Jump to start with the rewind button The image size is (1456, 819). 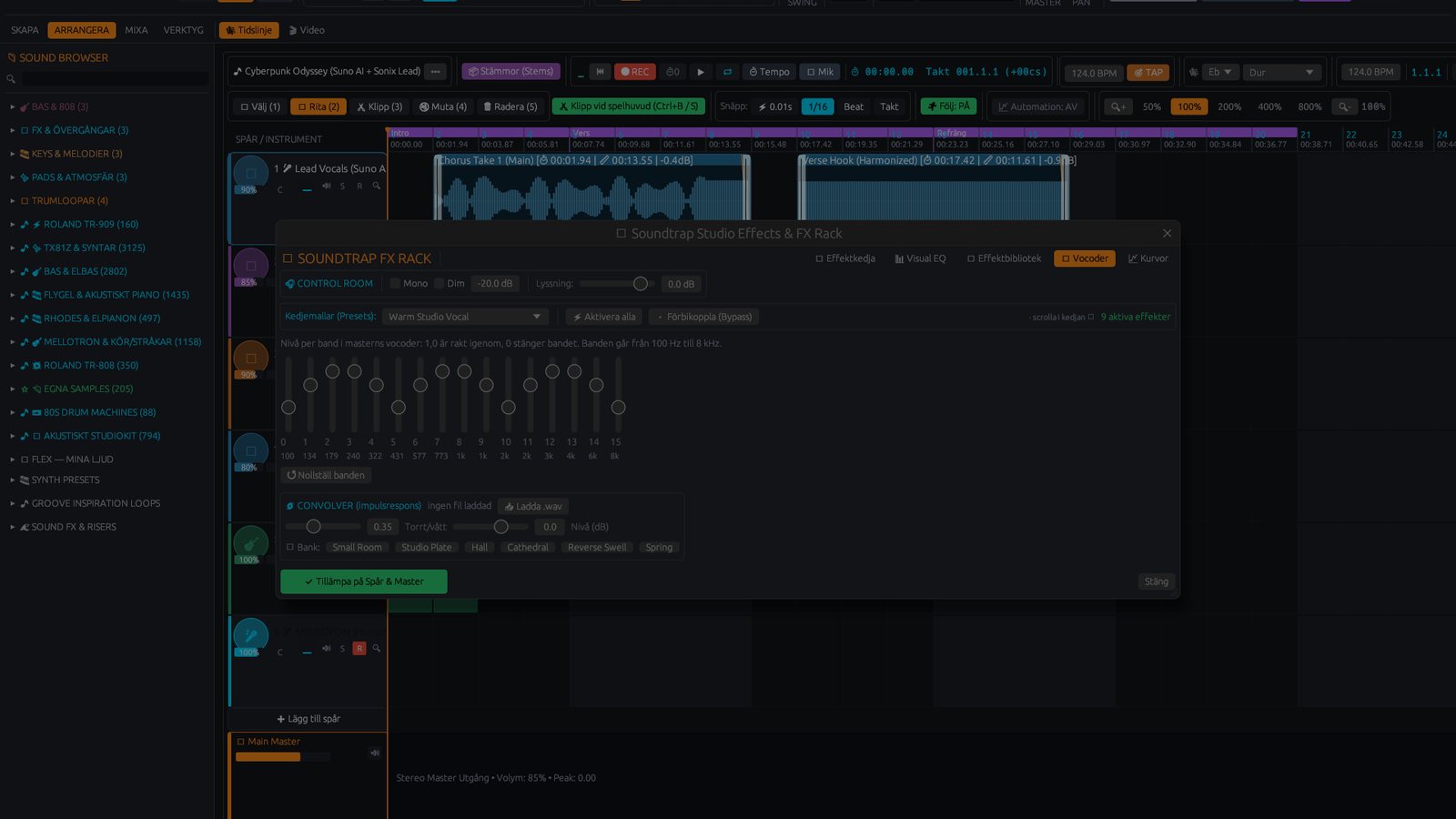[x=600, y=72]
